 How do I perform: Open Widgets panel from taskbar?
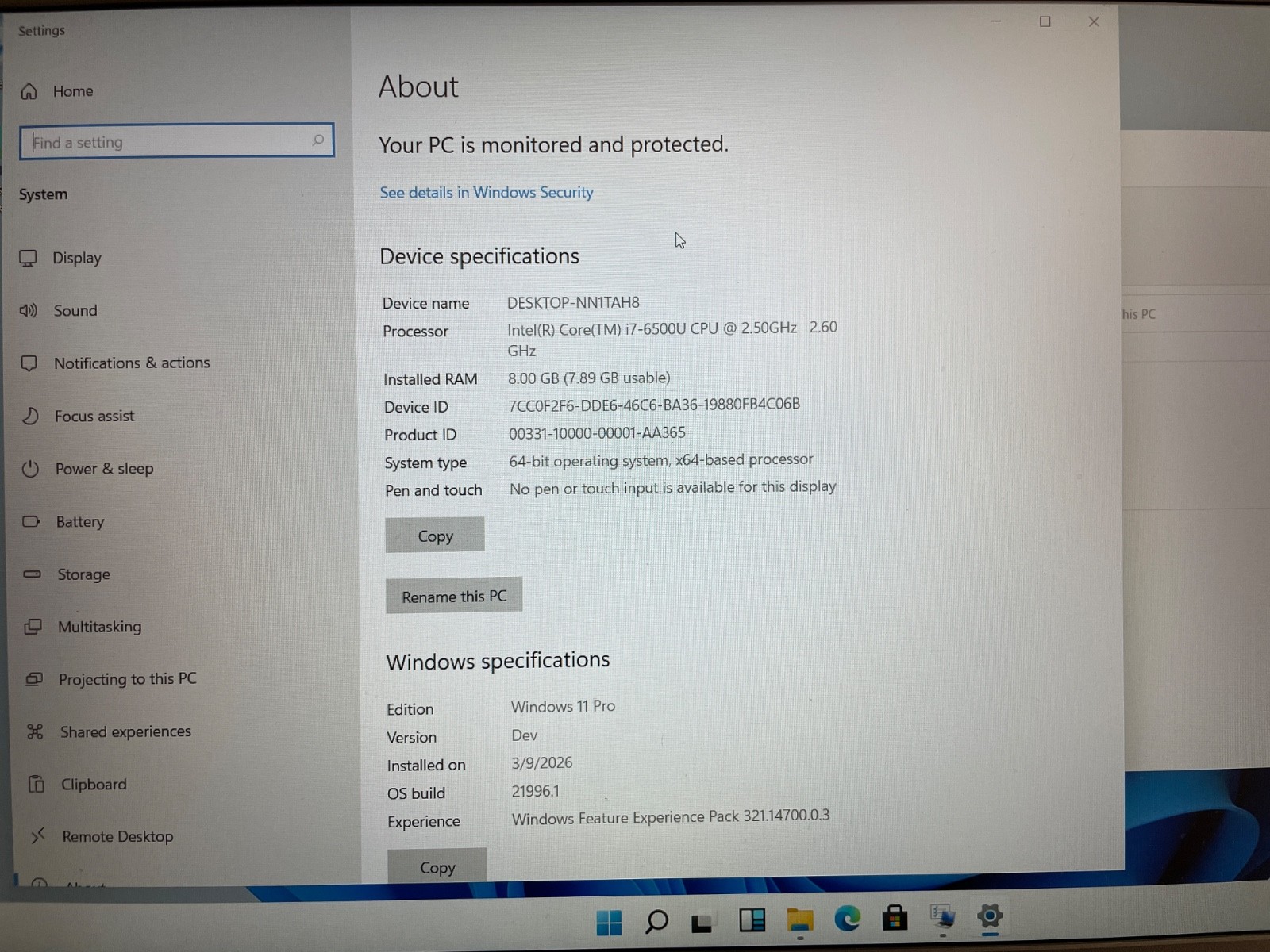[x=752, y=920]
